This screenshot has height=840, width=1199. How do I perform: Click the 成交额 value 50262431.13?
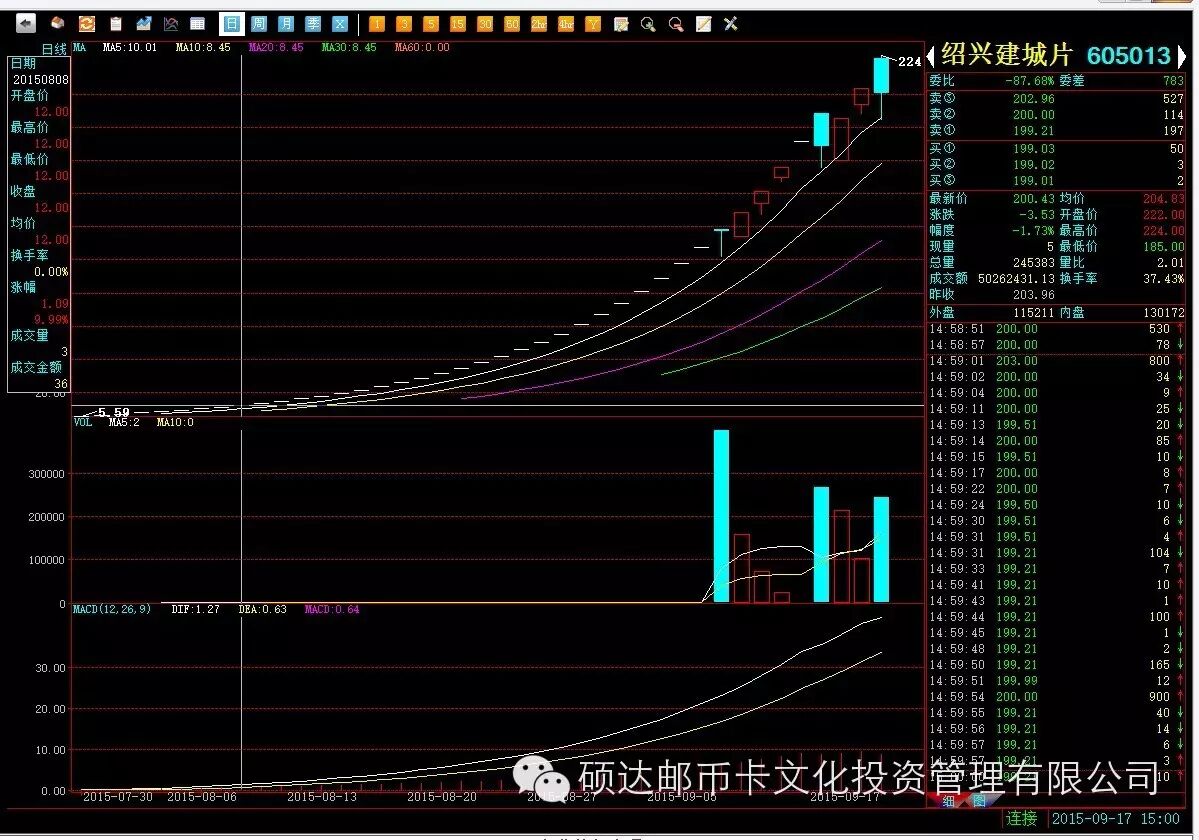click(1016, 279)
